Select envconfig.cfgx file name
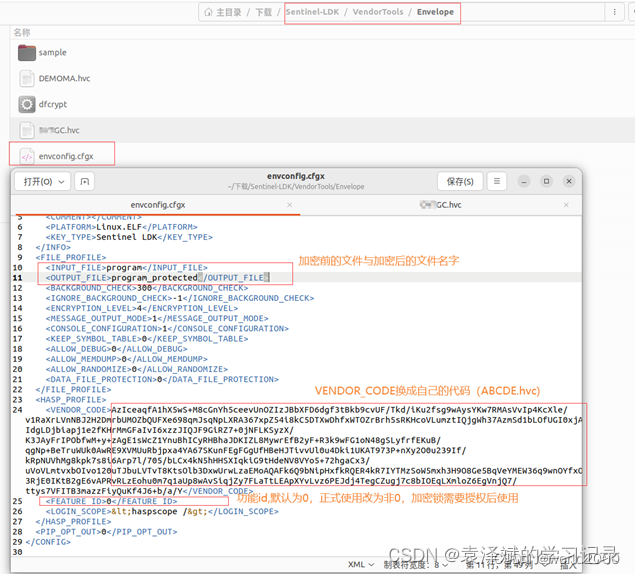Viewport: 635px width, 574px height. click(x=66, y=156)
